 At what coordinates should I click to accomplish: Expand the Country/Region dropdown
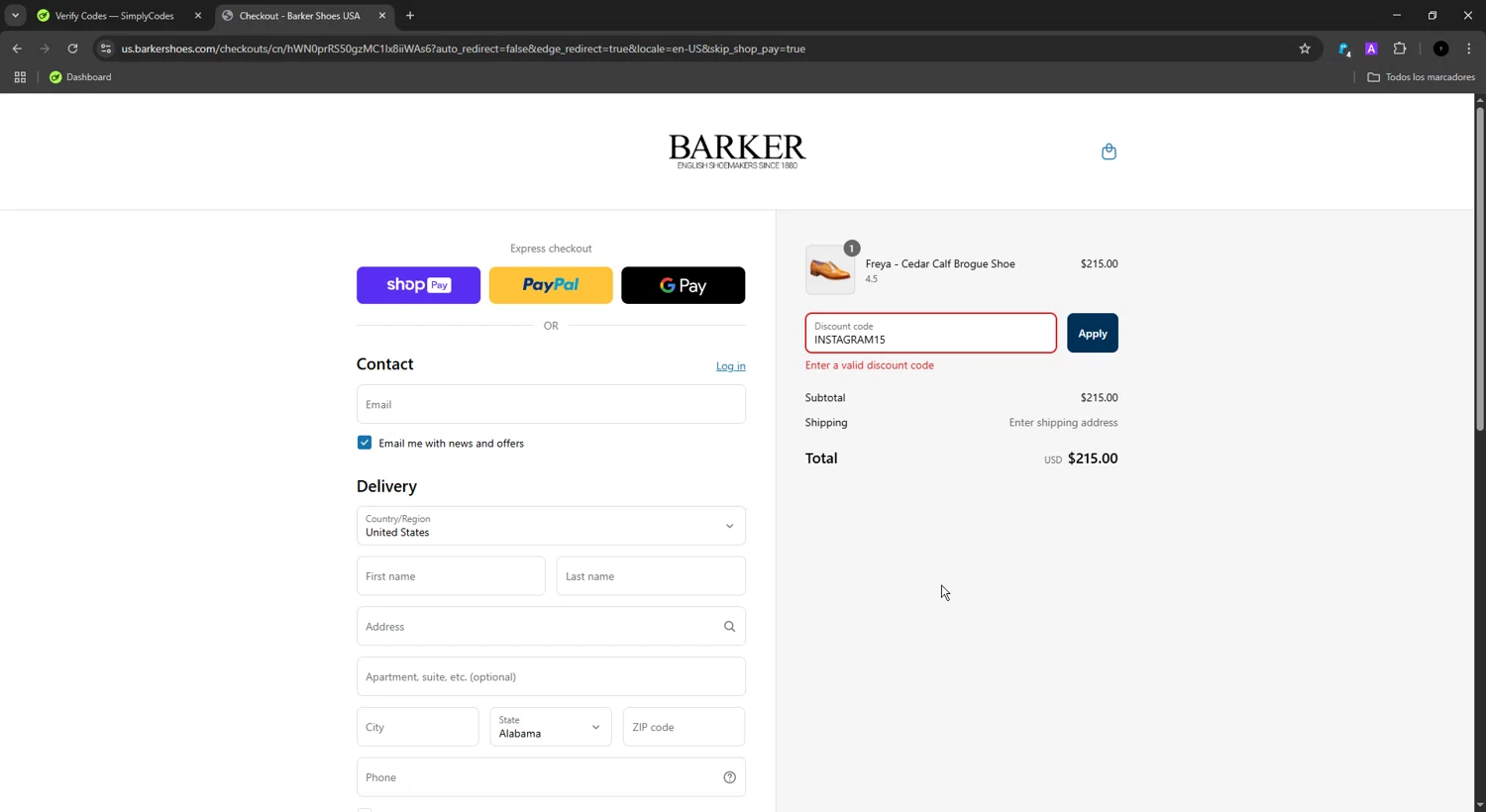tap(551, 526)
